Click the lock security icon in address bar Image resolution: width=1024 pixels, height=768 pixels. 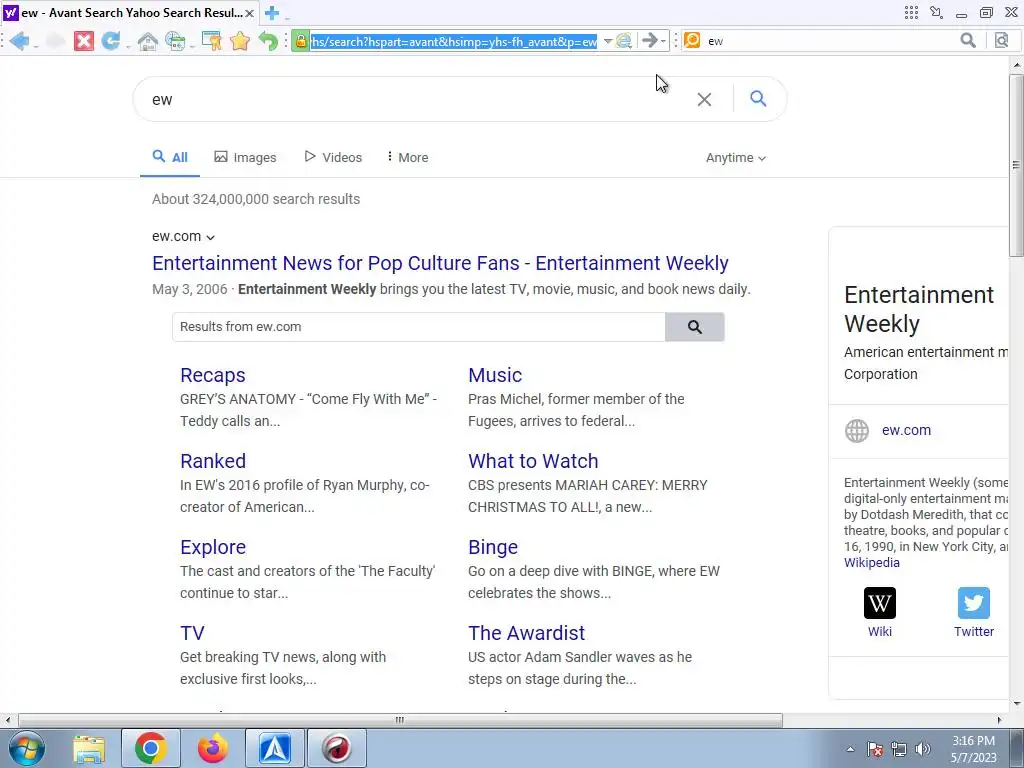tap(300, 41)
